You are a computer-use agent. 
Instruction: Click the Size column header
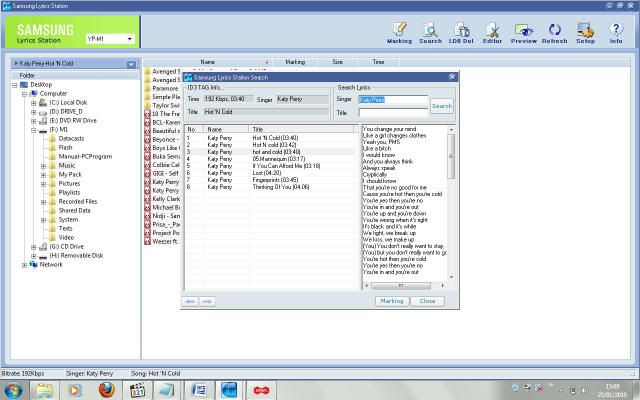[338, 62]
